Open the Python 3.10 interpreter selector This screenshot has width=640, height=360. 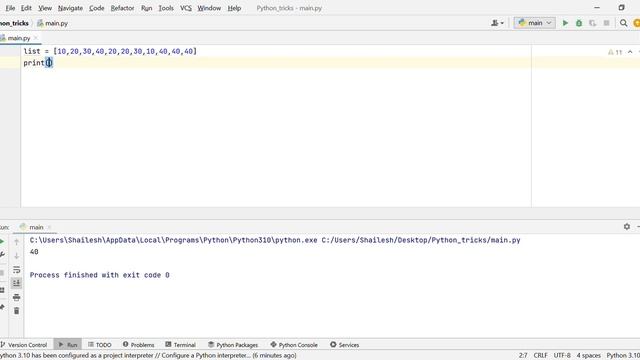pos(623,356)
